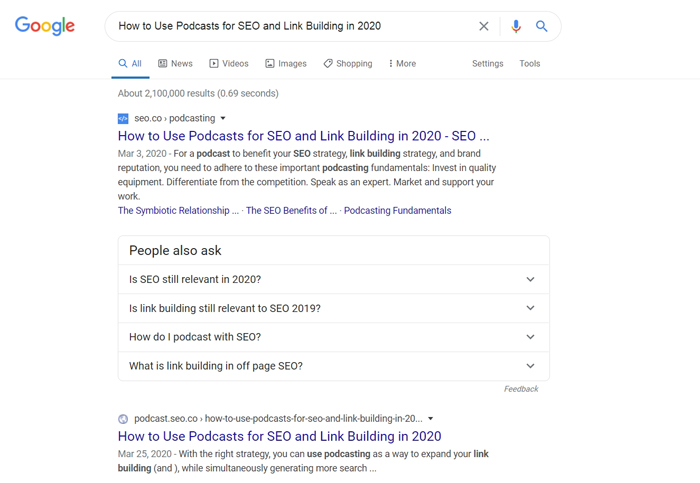Click the "People also ask" heading
This screenshot has height=483, width=700.
click(x=175, y=250)
